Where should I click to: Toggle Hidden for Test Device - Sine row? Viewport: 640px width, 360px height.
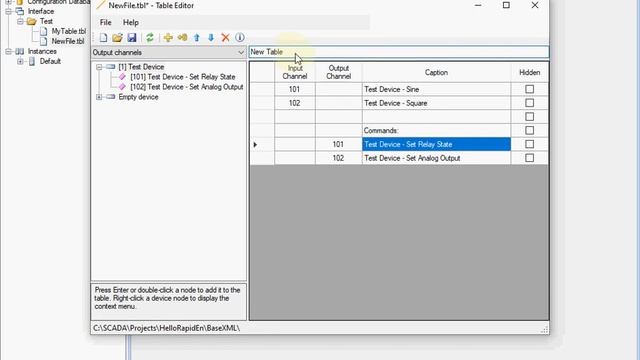tap(529, 89)
